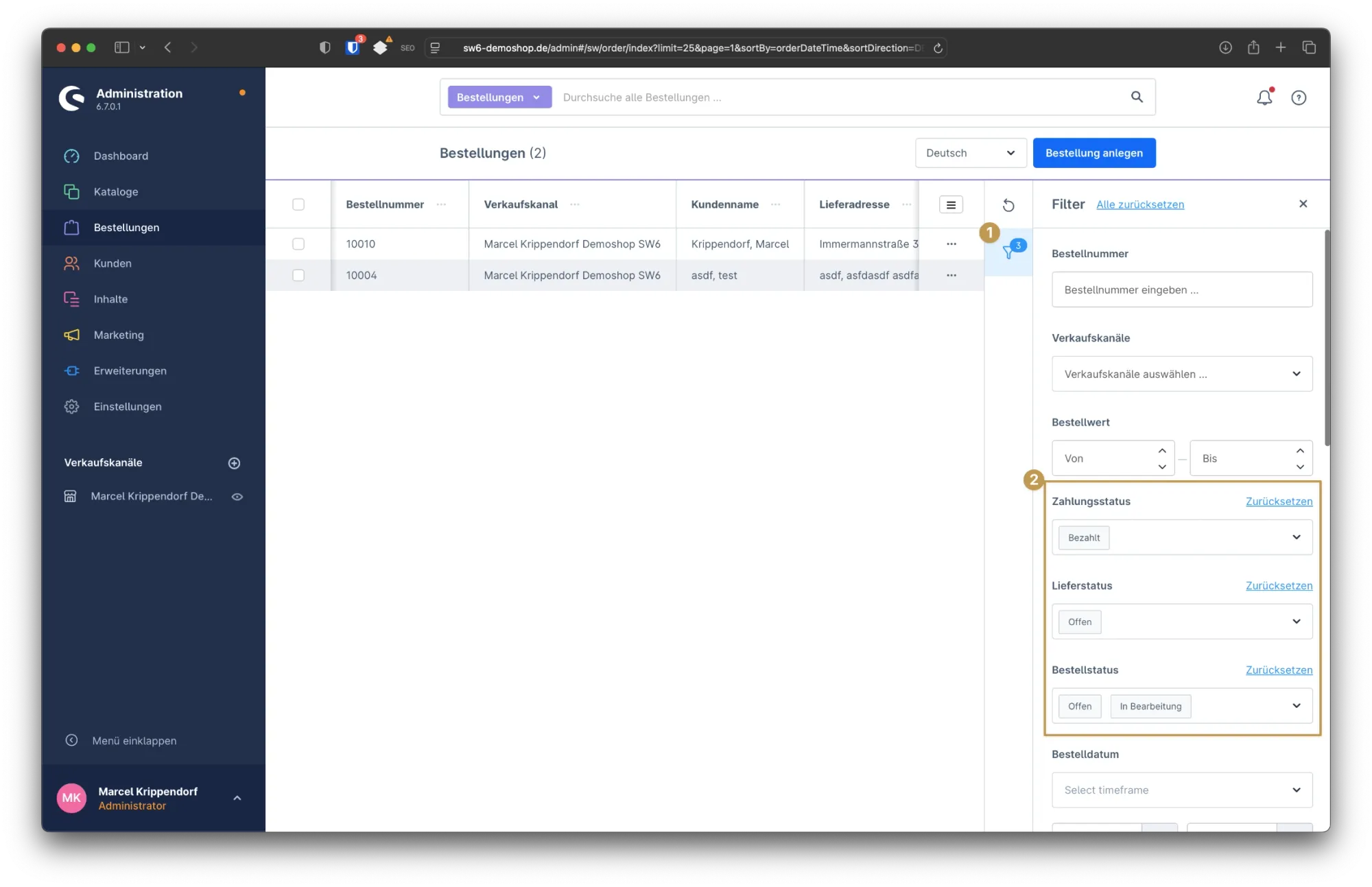Select all orders with header checkbox
The image size is (1372, 887).
click(x=298, y=204)
